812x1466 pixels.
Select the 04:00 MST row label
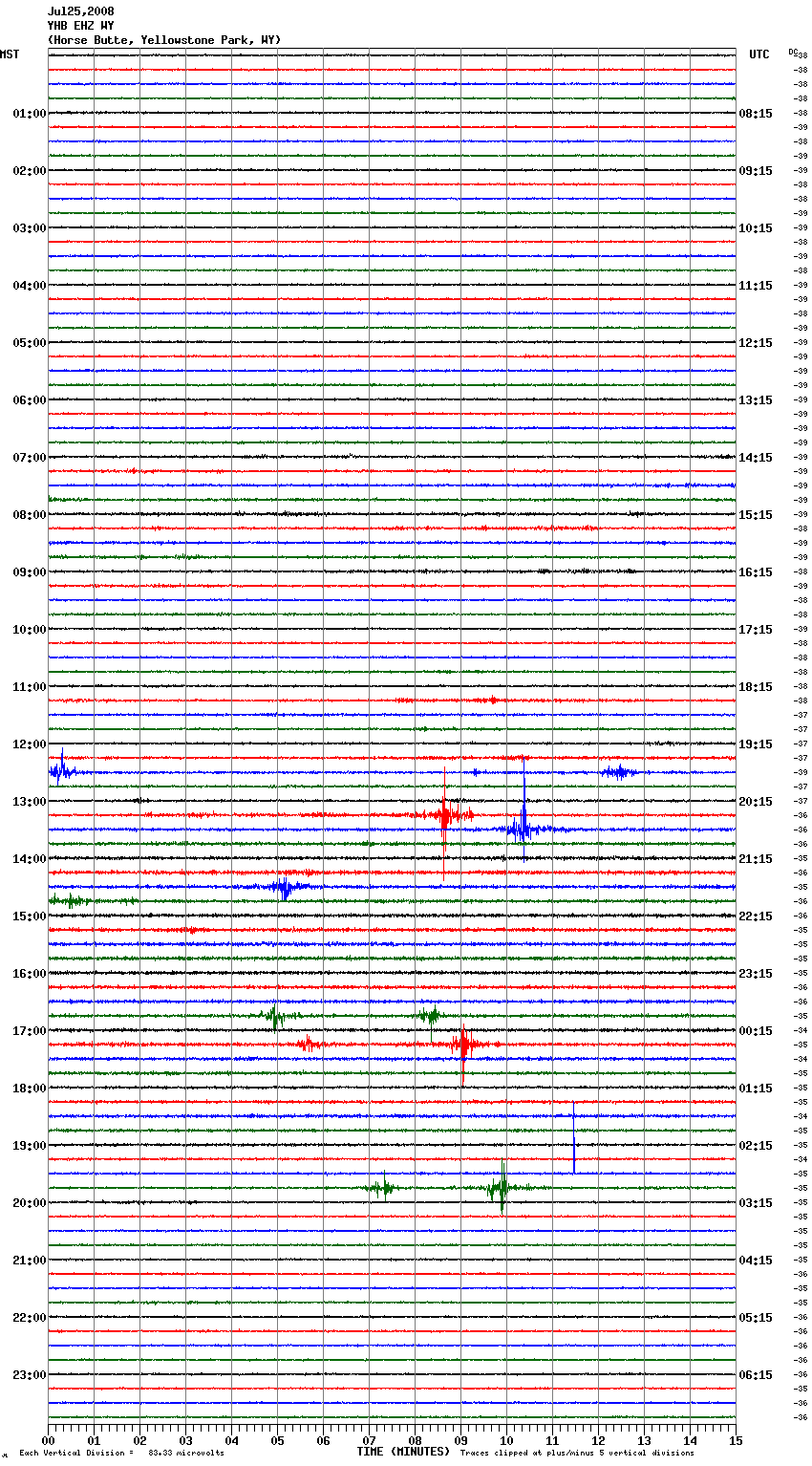[30, 286]
